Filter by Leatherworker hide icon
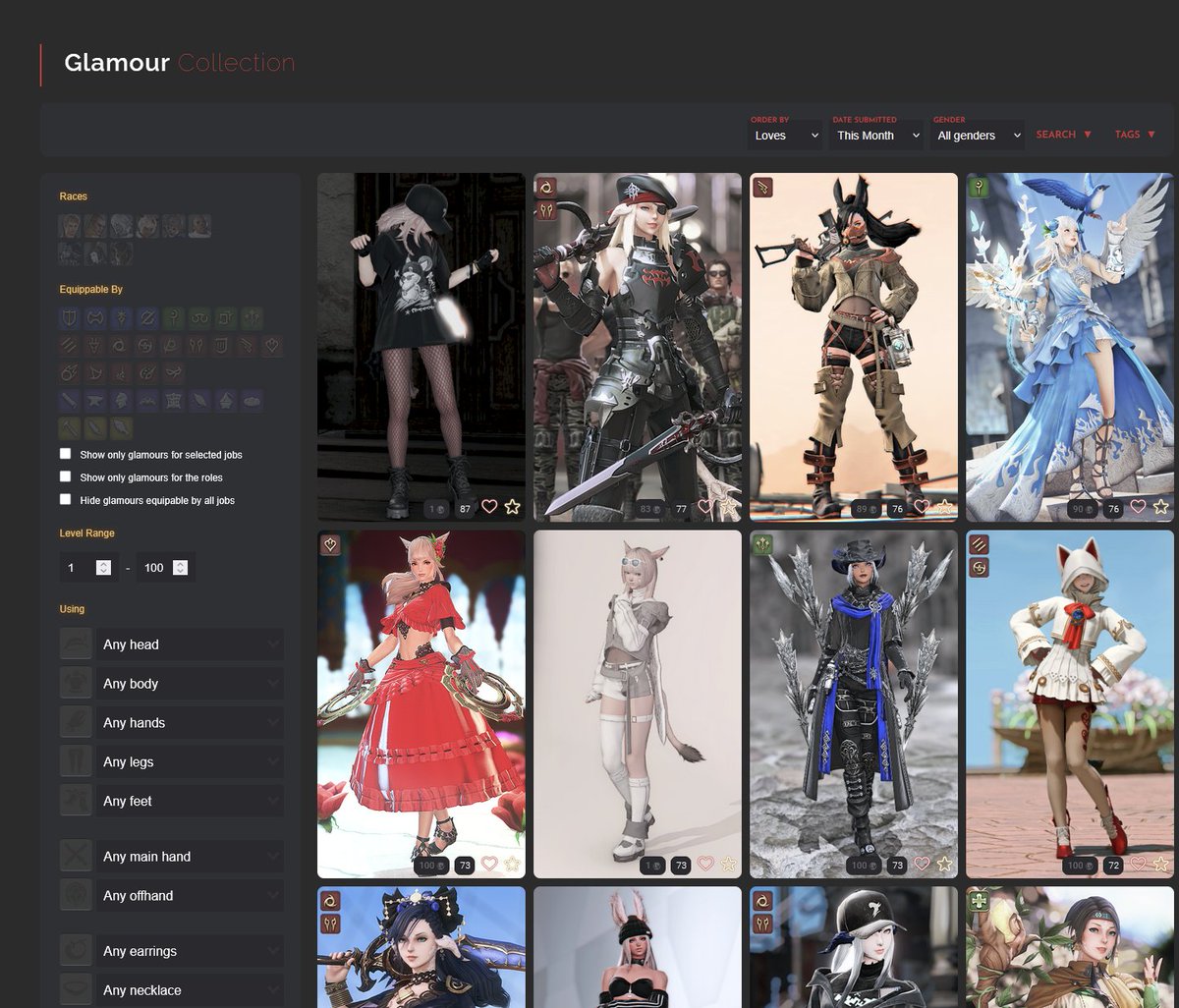 (174, 401)
